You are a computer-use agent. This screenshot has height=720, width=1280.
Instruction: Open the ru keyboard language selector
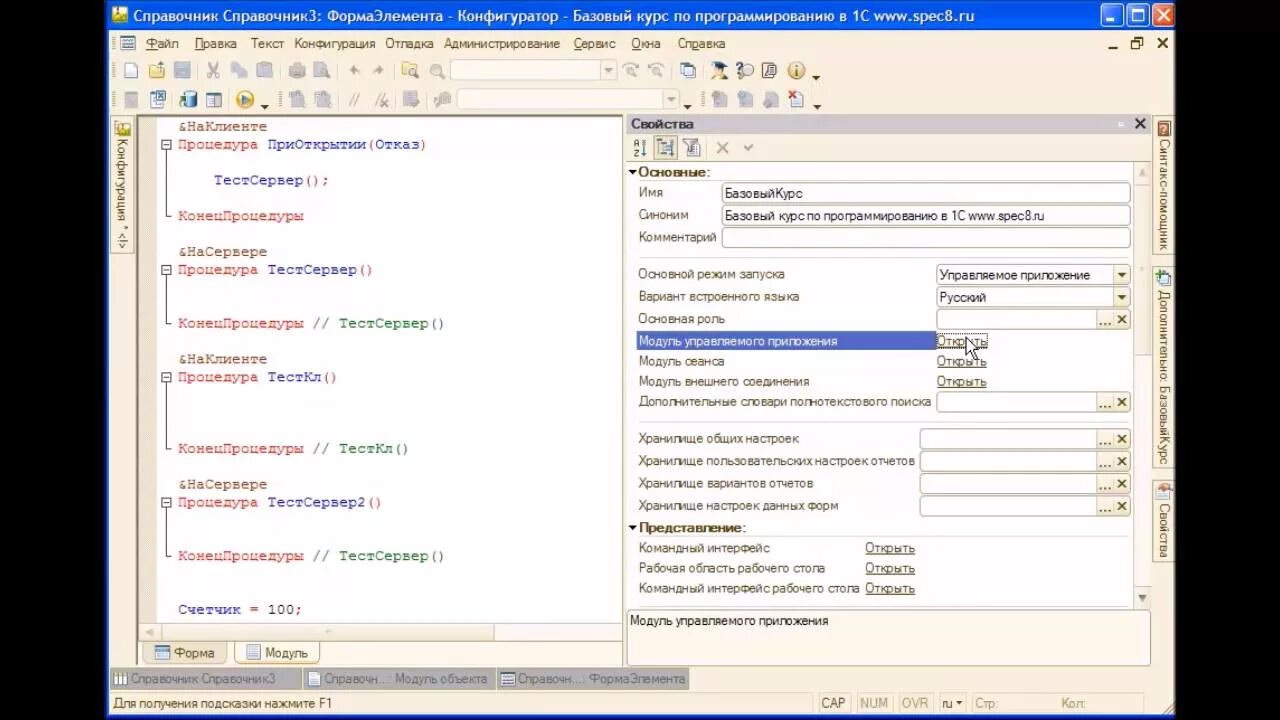coord(953,703)
